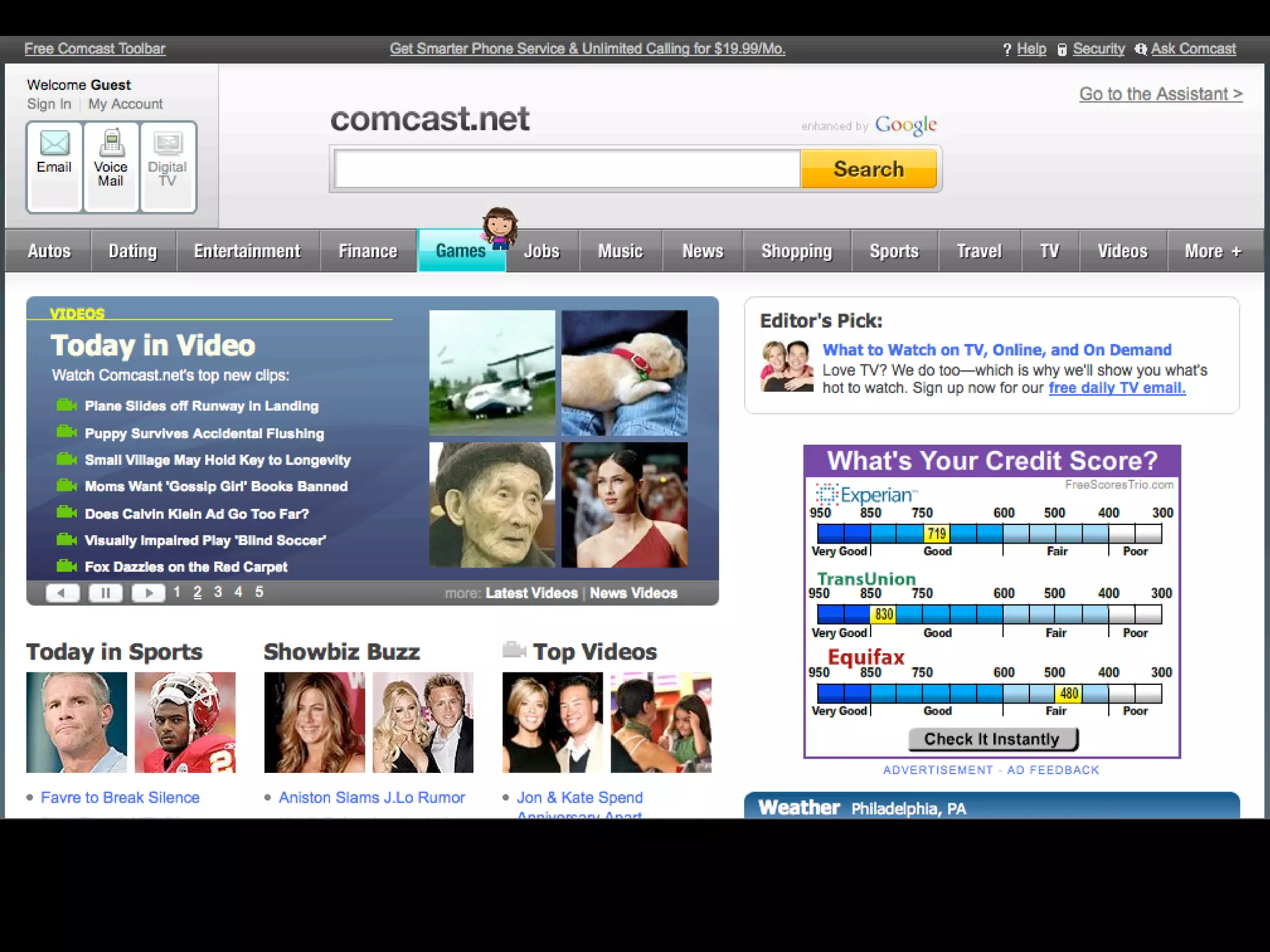The height and width of the screenshot is (952, 1270).
Task: Click the Security lock icon
Action: [1062, 50]
